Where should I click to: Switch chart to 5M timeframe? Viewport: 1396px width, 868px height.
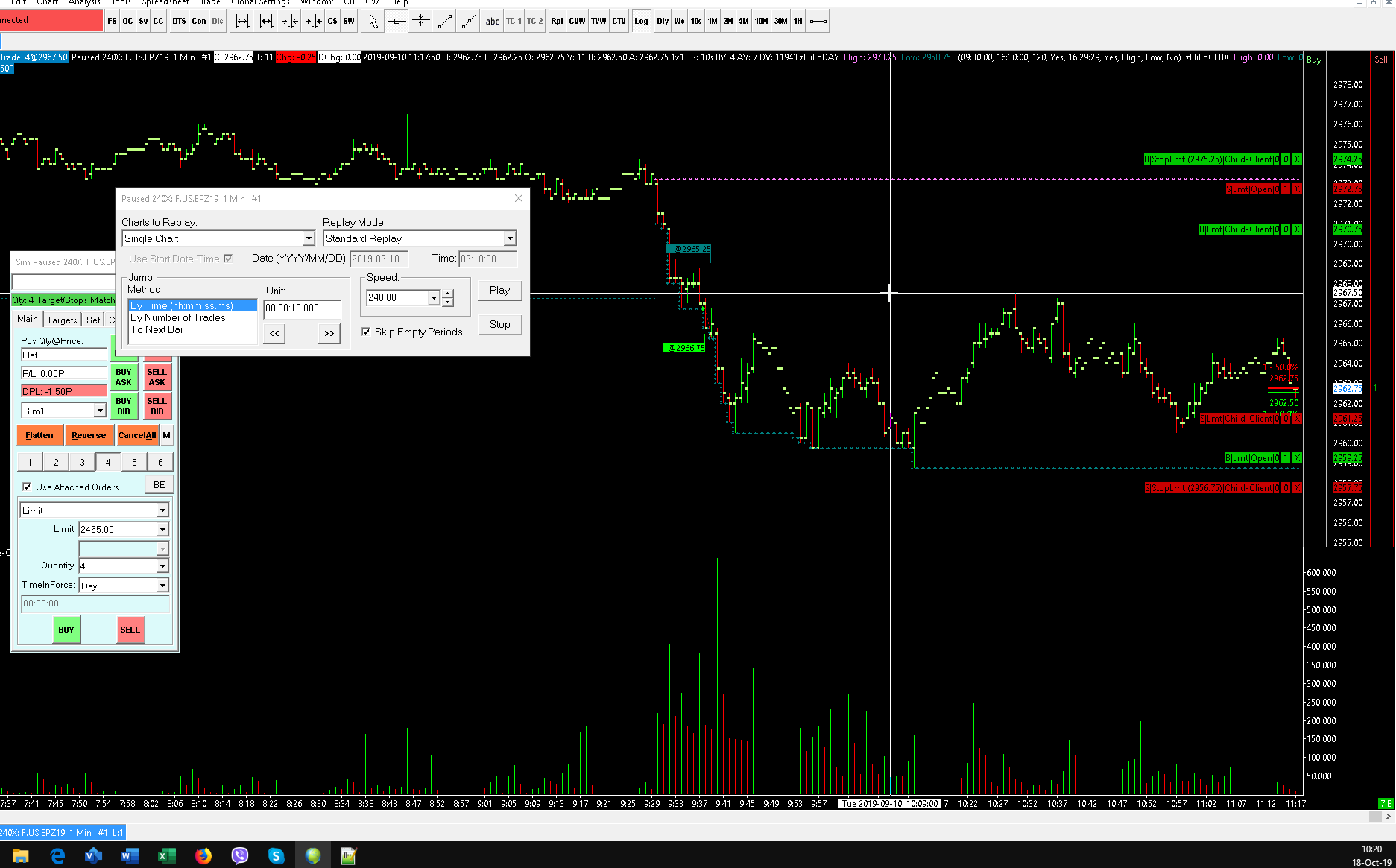pyautogui.click(x=744, y=22)
